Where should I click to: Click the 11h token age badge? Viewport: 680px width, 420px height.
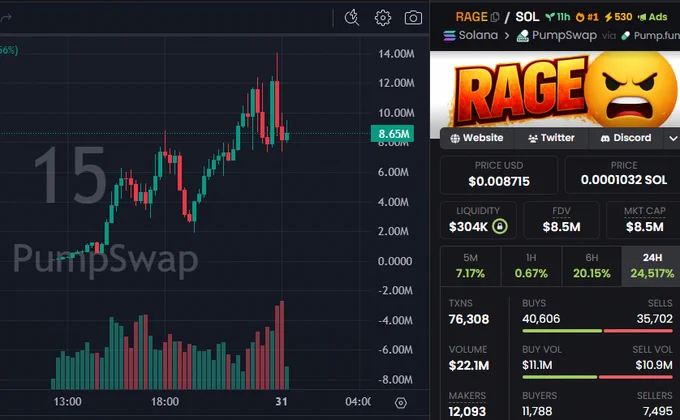(x=558, y=17)
